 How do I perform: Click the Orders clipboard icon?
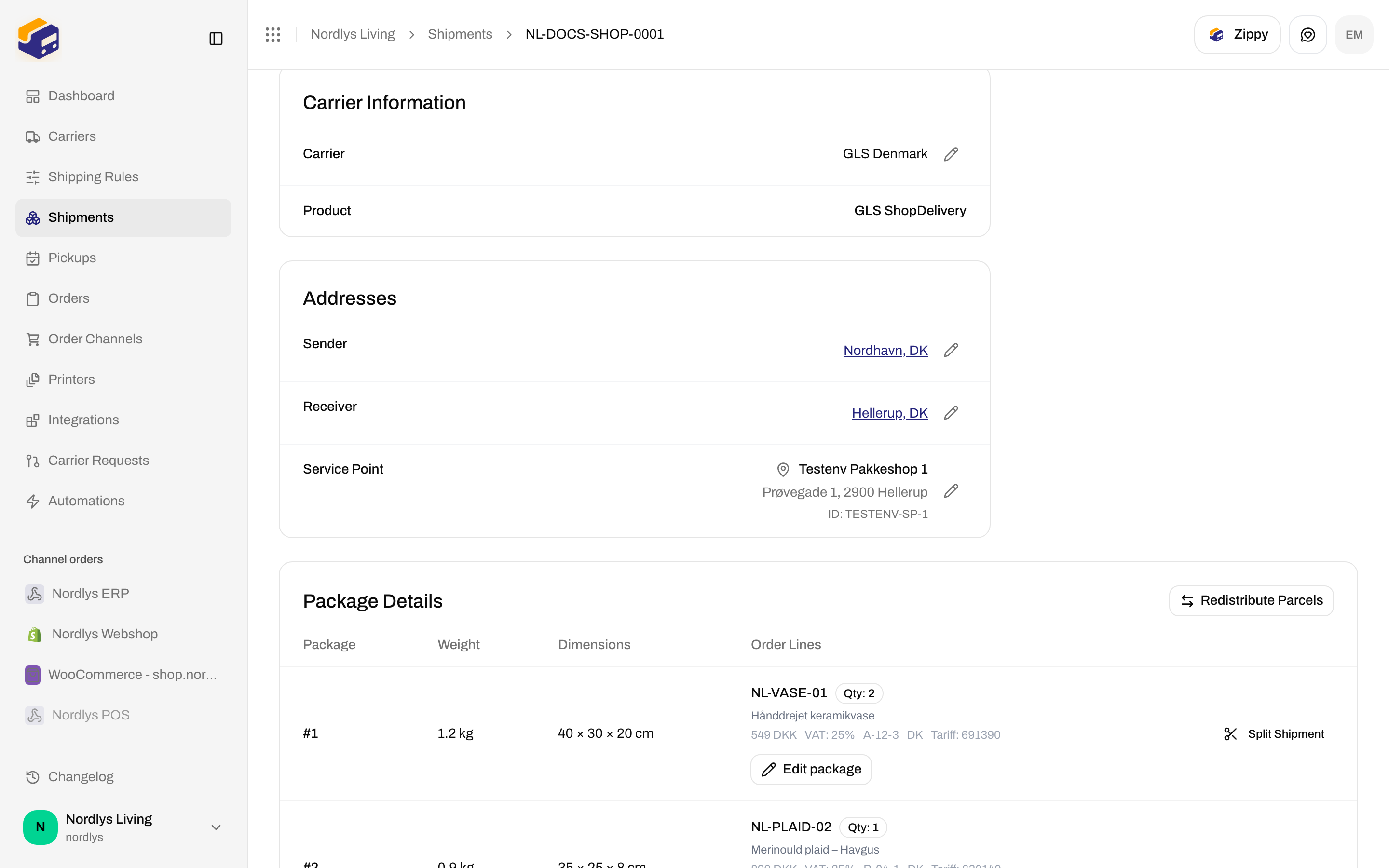coord(33,299)
